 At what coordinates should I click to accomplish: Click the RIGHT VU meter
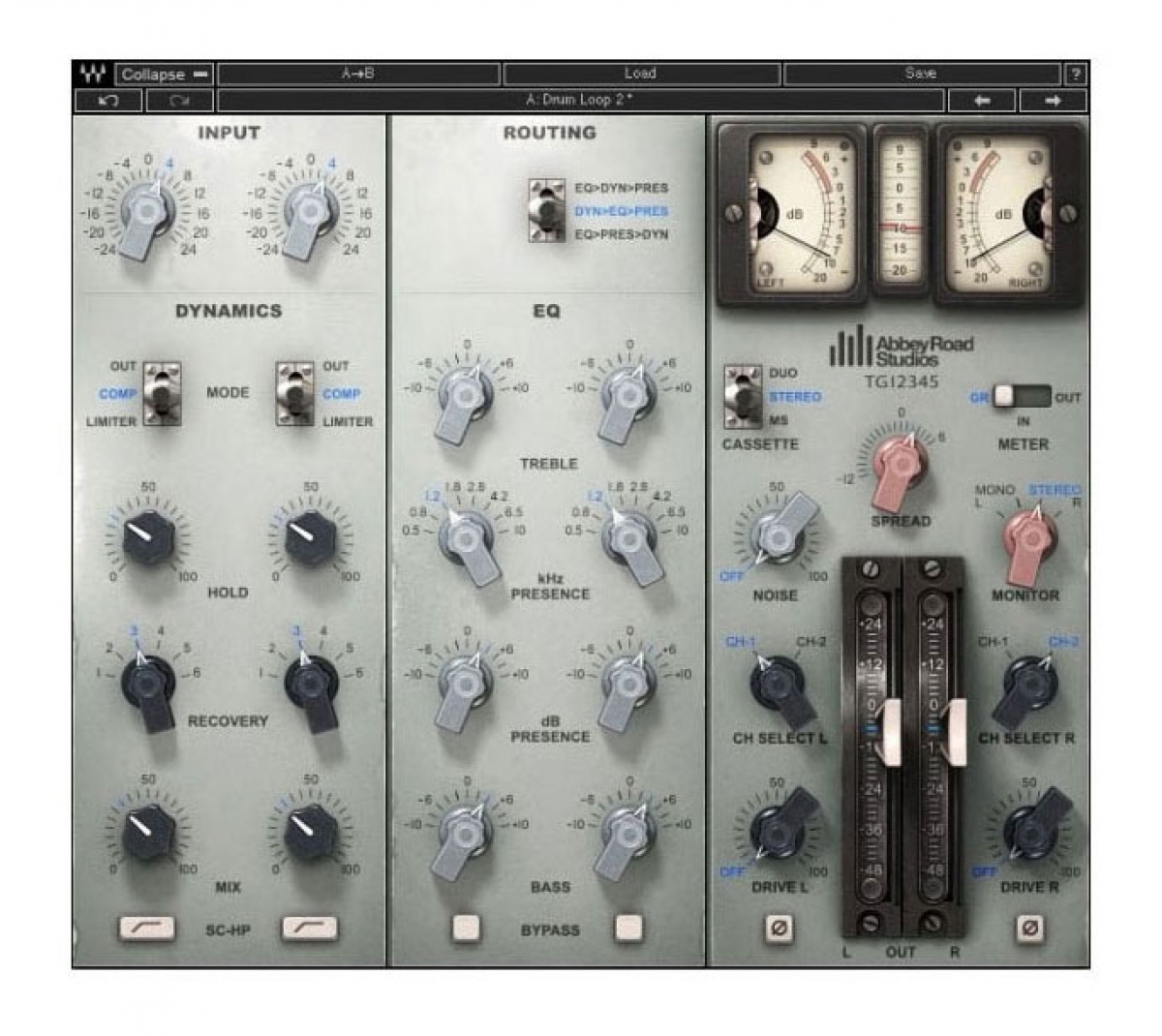(x=1007, y=213)
